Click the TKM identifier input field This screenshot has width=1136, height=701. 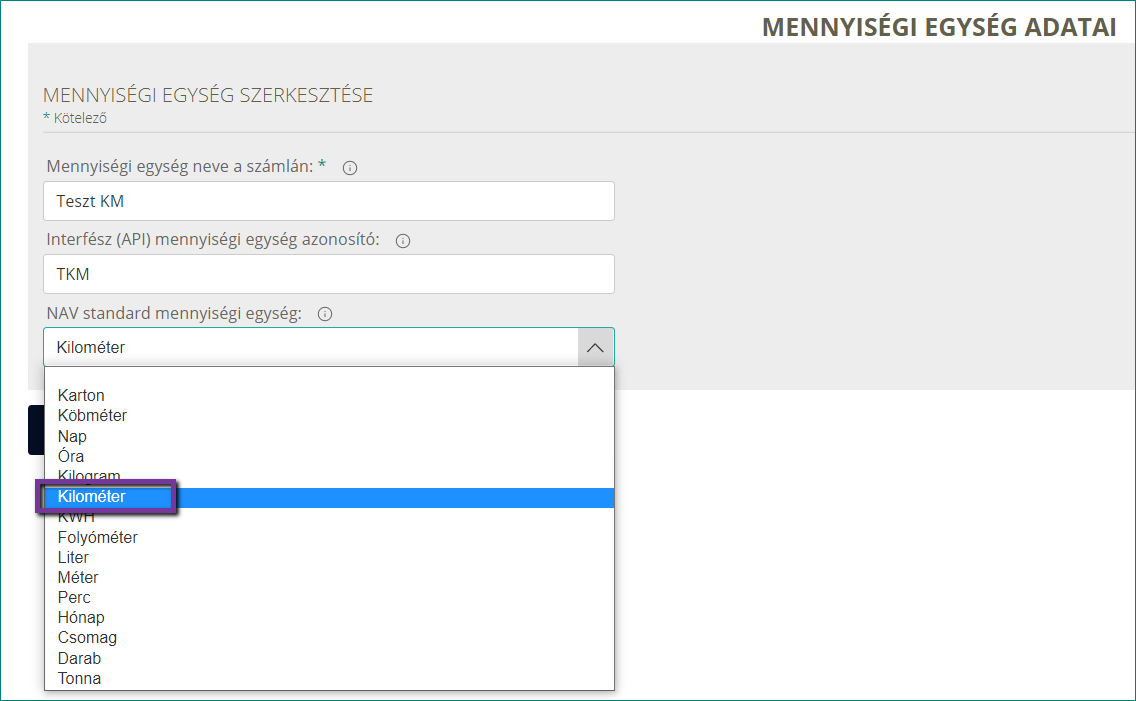point(329,274)
